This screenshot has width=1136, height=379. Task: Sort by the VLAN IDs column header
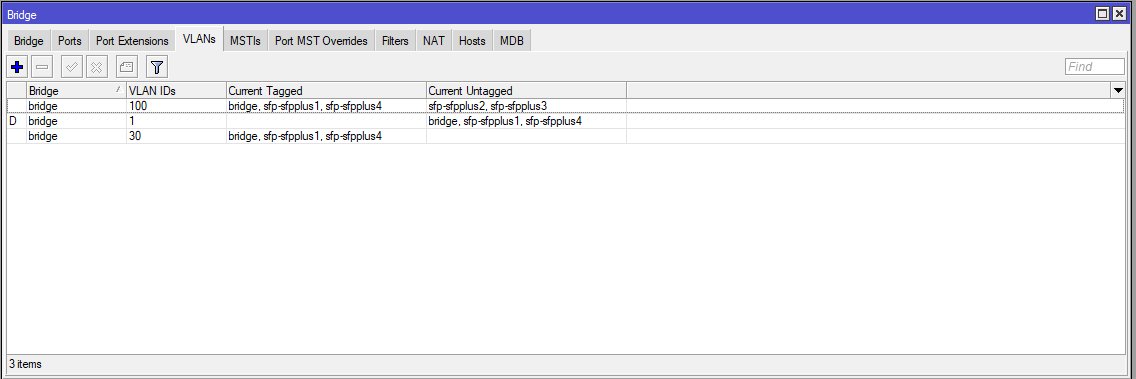176,91
